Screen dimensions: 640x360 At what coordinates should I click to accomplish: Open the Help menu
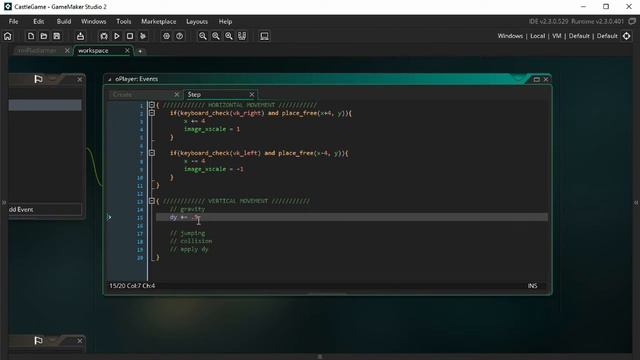[x=225, y=21]
